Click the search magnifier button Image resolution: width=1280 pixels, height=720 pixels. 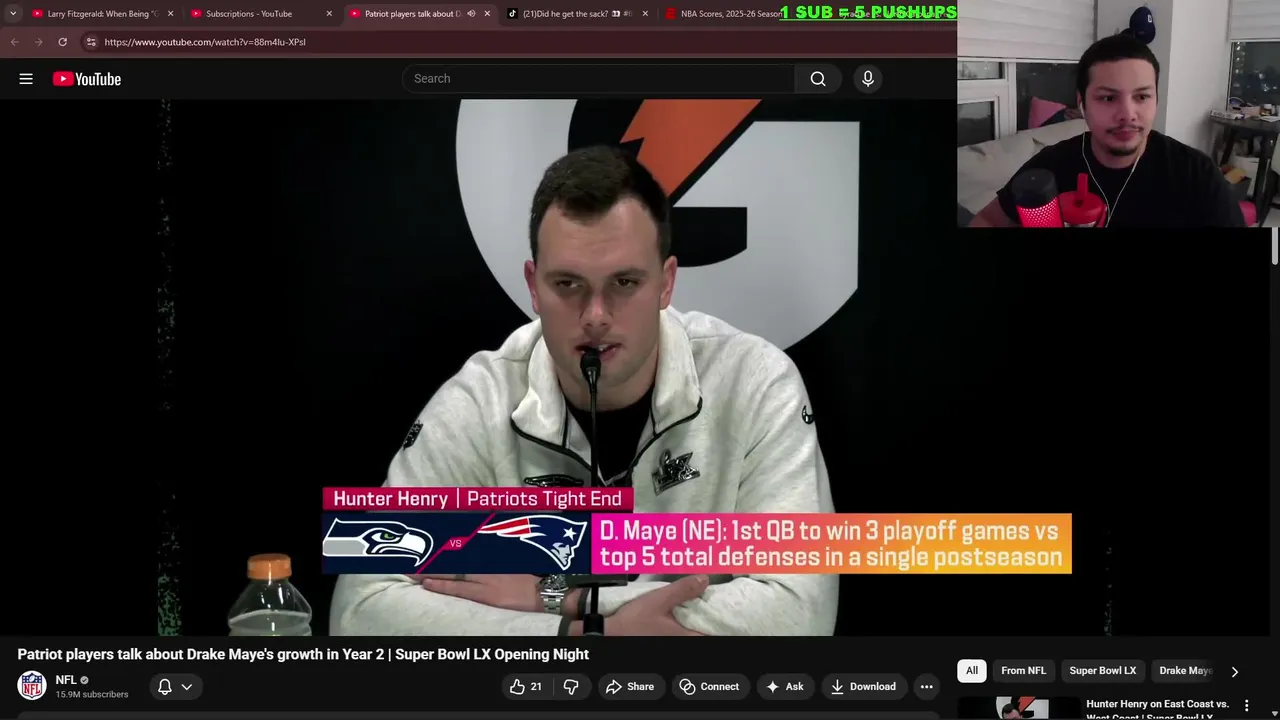818,79
